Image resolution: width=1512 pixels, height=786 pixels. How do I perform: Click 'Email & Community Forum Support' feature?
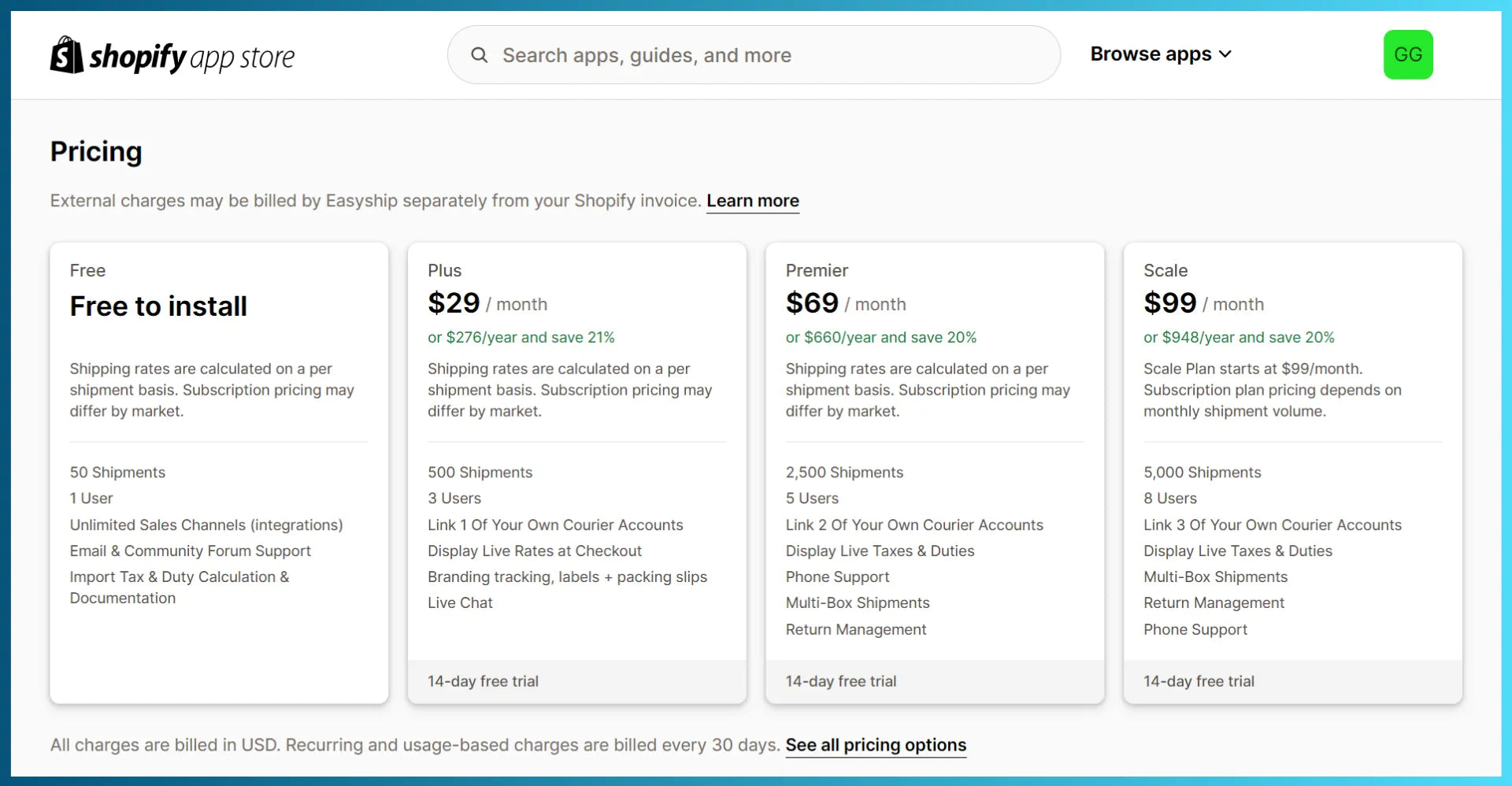(190, 551)
